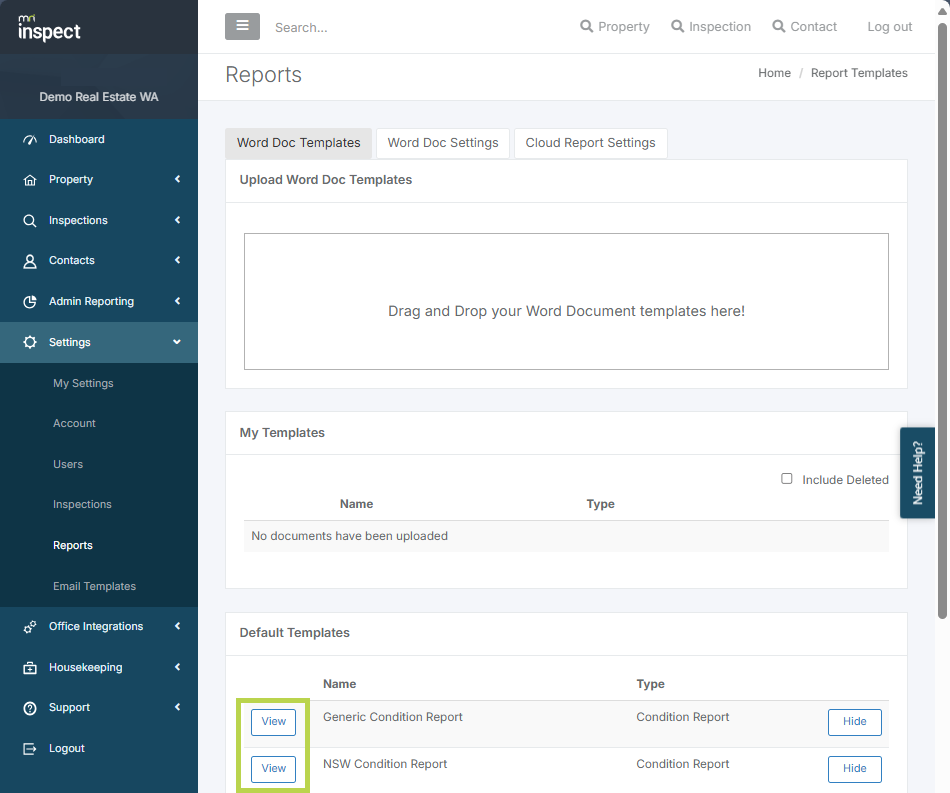950x793 pixels.
Task: Click the Inspections magnifier icon in sidebar
Action: pos(30,221)
